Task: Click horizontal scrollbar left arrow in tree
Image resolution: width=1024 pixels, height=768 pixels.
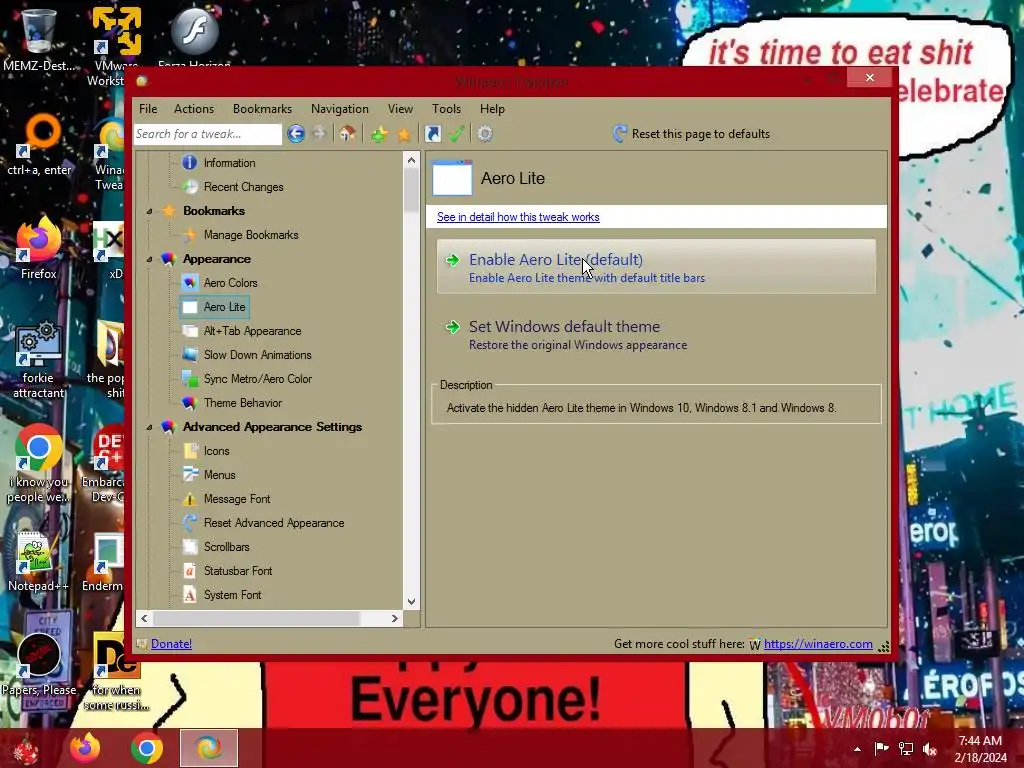Action: tap(144, 618)
